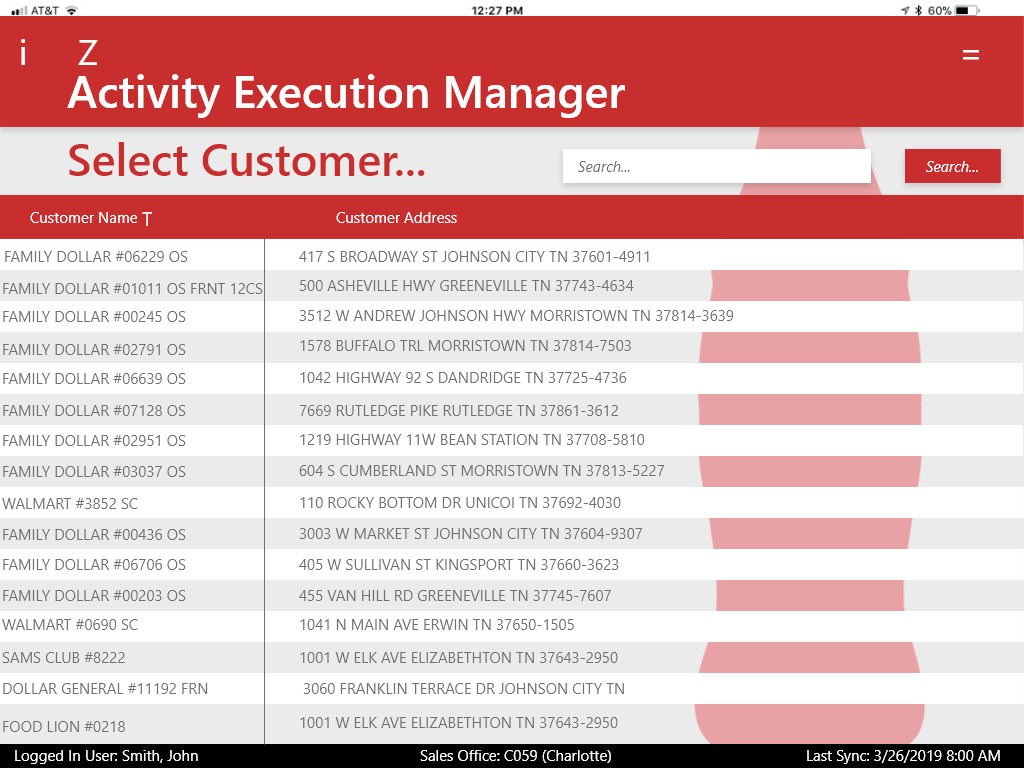The width and height of the screenshot is (1024, 768).
Task: Tap the Bluetooth icon in iOS status bar
Action: [x=918, y=10]
